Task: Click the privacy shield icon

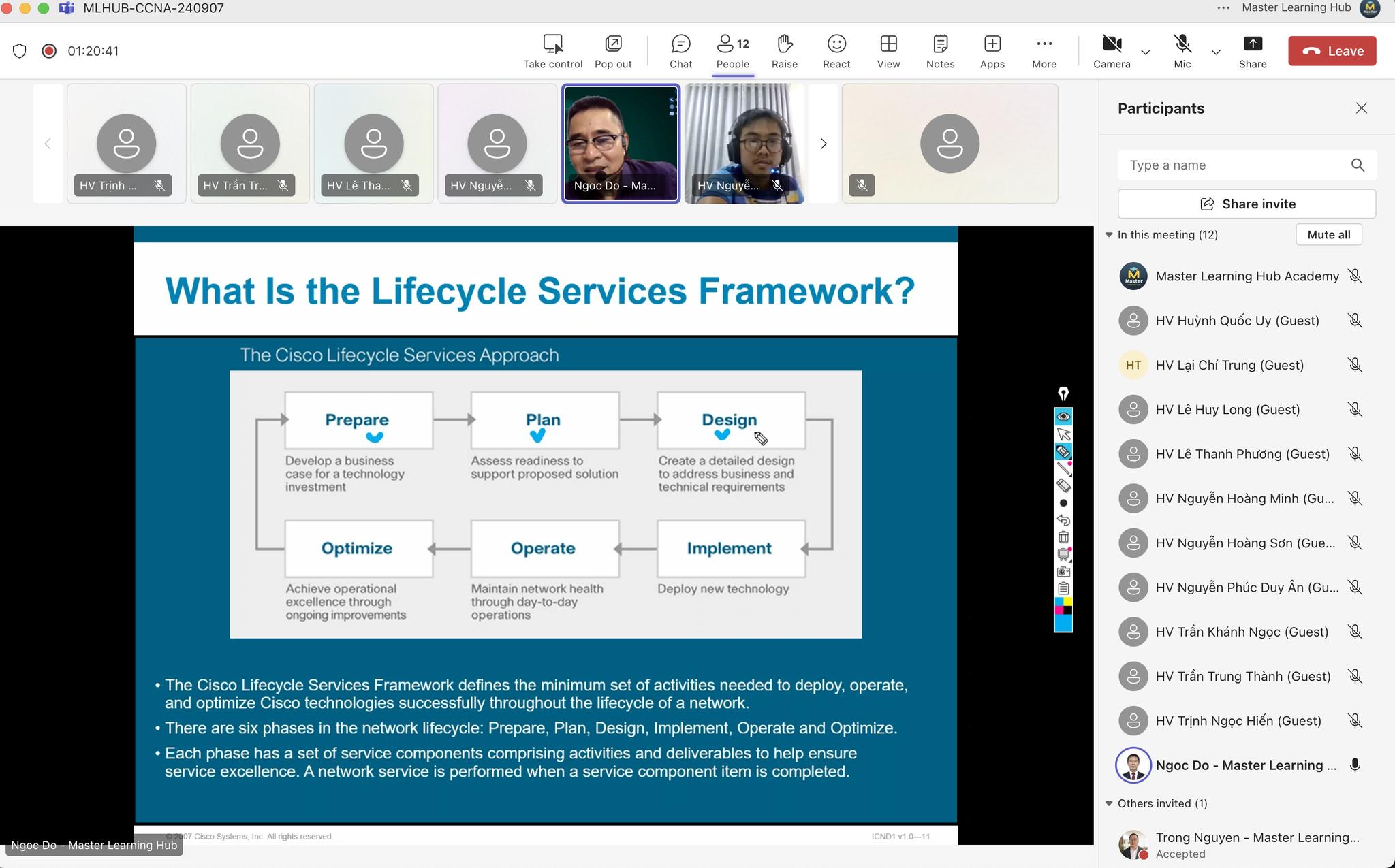Action: (20, 51)
